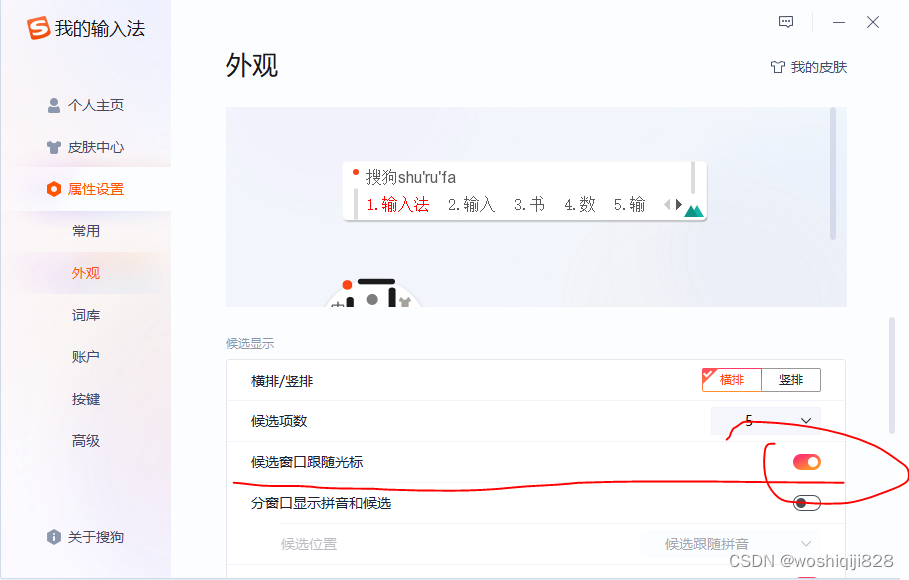Click the shirt icon beside 皮肤中心
Image resolution: width=909 pixels, height=580 pixels.
click(53, 147)
